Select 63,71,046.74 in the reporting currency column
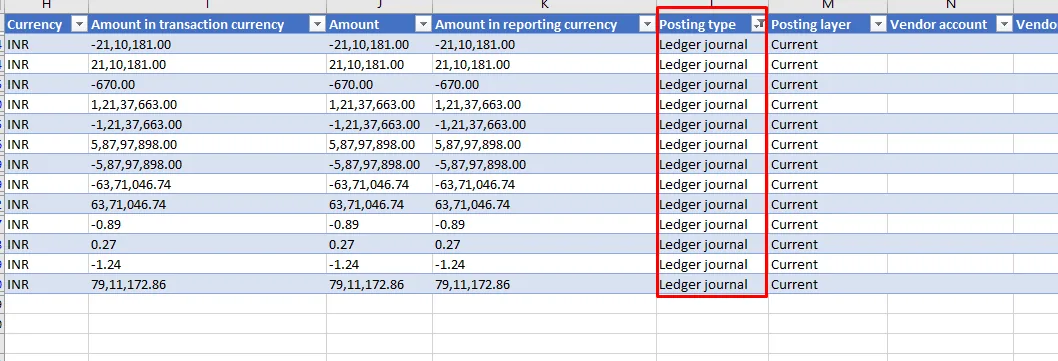 (545, 204)
